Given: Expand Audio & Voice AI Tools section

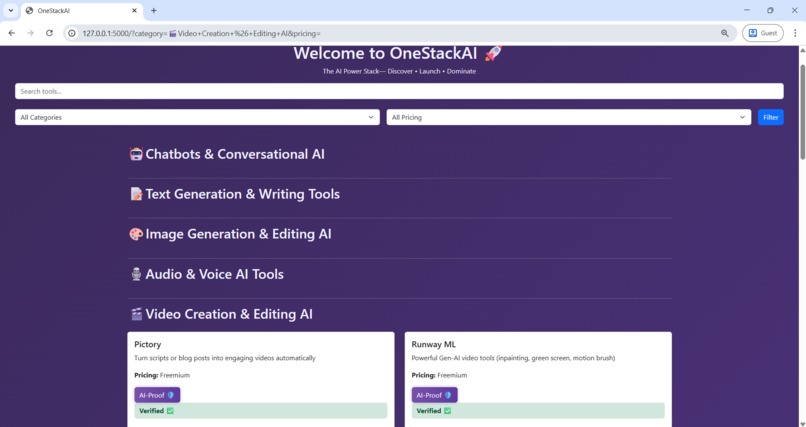Looking at the screenshot, I should [214, 274].
